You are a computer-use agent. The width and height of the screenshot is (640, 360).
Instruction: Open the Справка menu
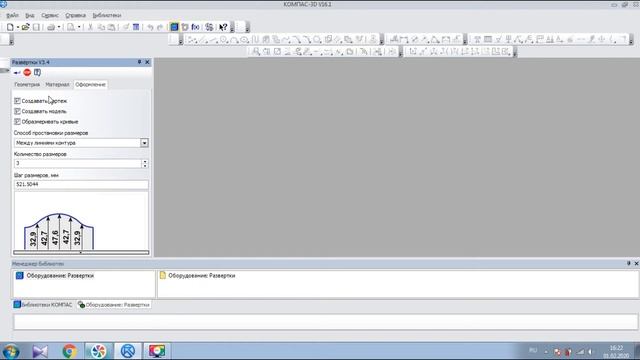click(76, 15)
